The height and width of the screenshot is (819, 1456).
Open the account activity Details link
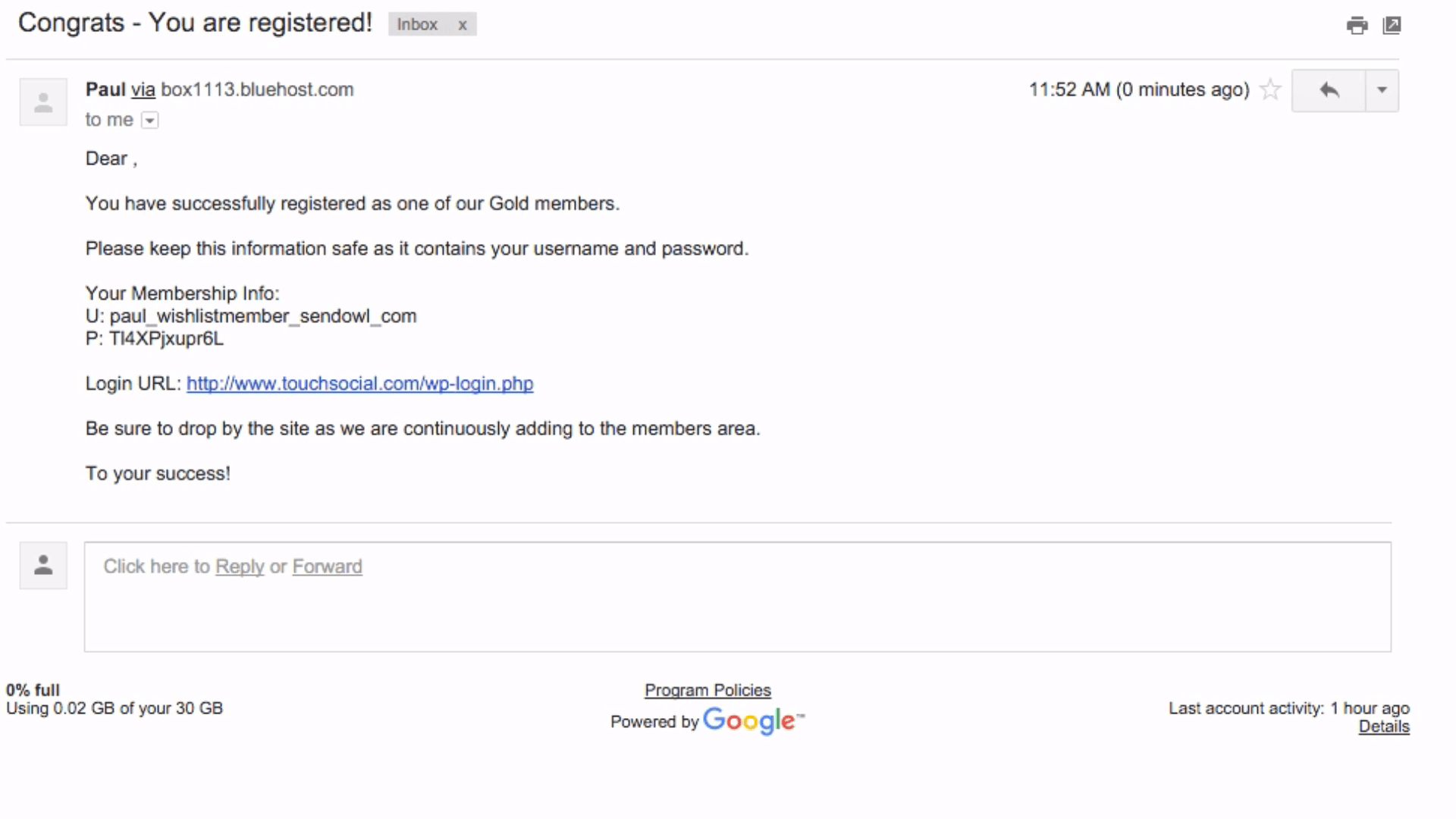[1383, 726]
